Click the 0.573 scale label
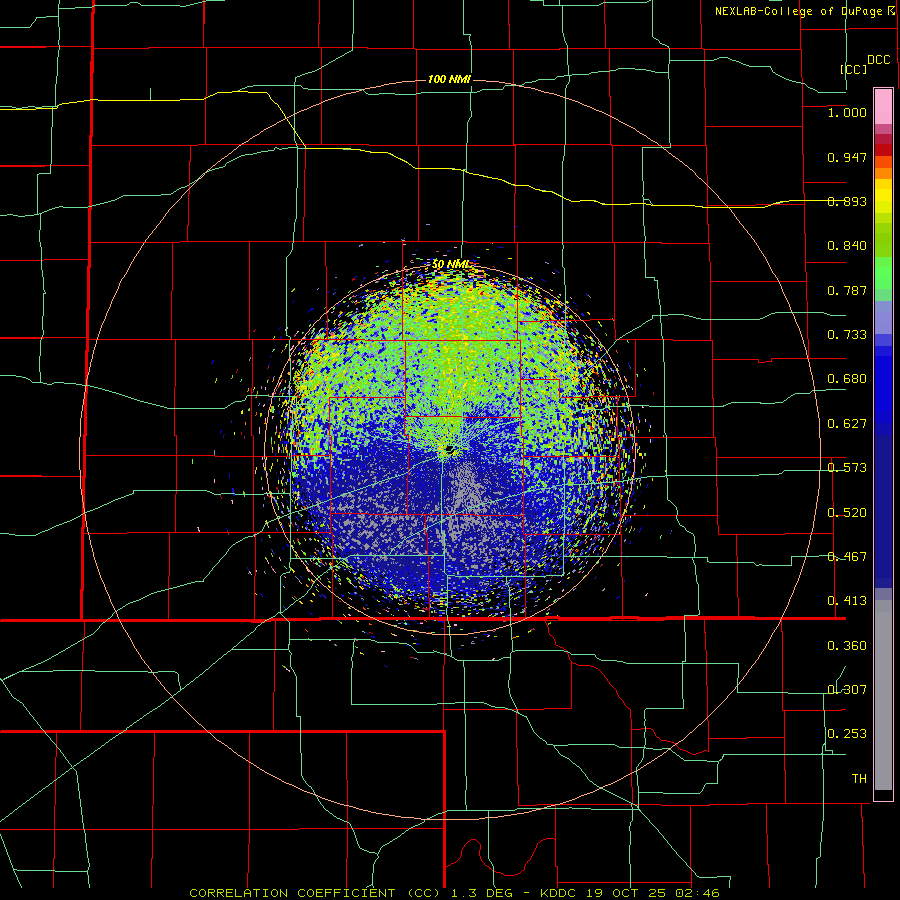The height and width of the screenshot is (900, 900). click(x=847, y=468)
